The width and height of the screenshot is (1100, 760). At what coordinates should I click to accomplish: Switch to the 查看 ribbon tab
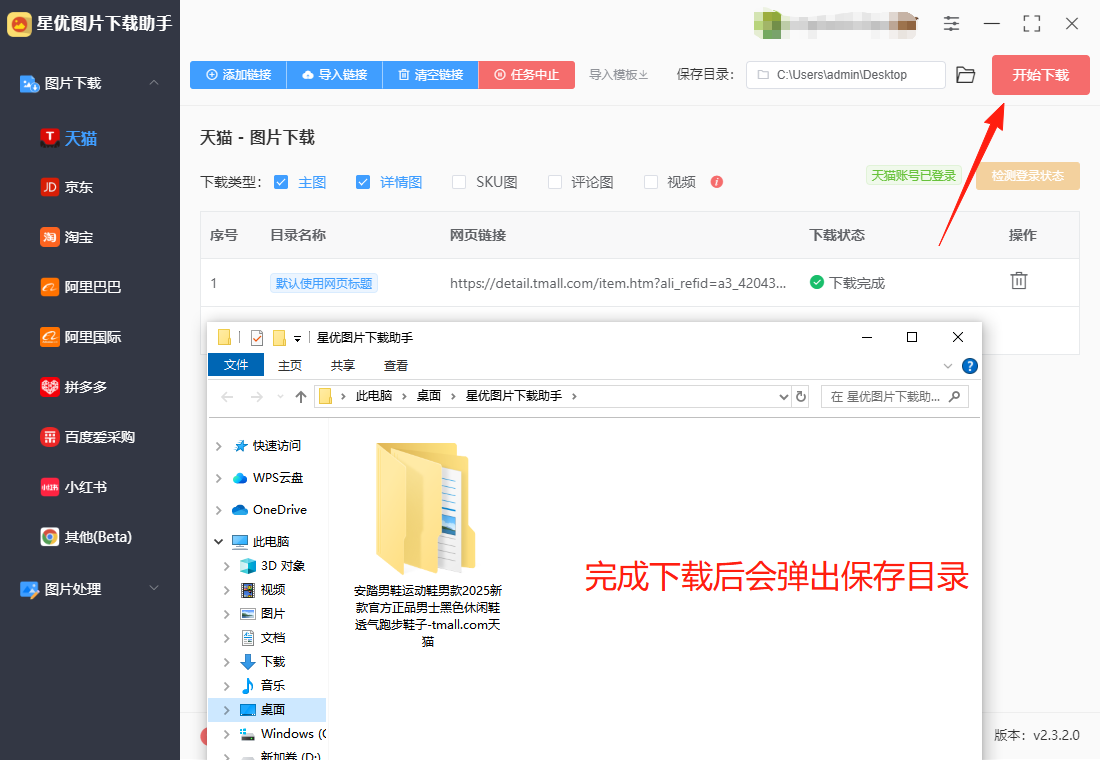[396, 366]
